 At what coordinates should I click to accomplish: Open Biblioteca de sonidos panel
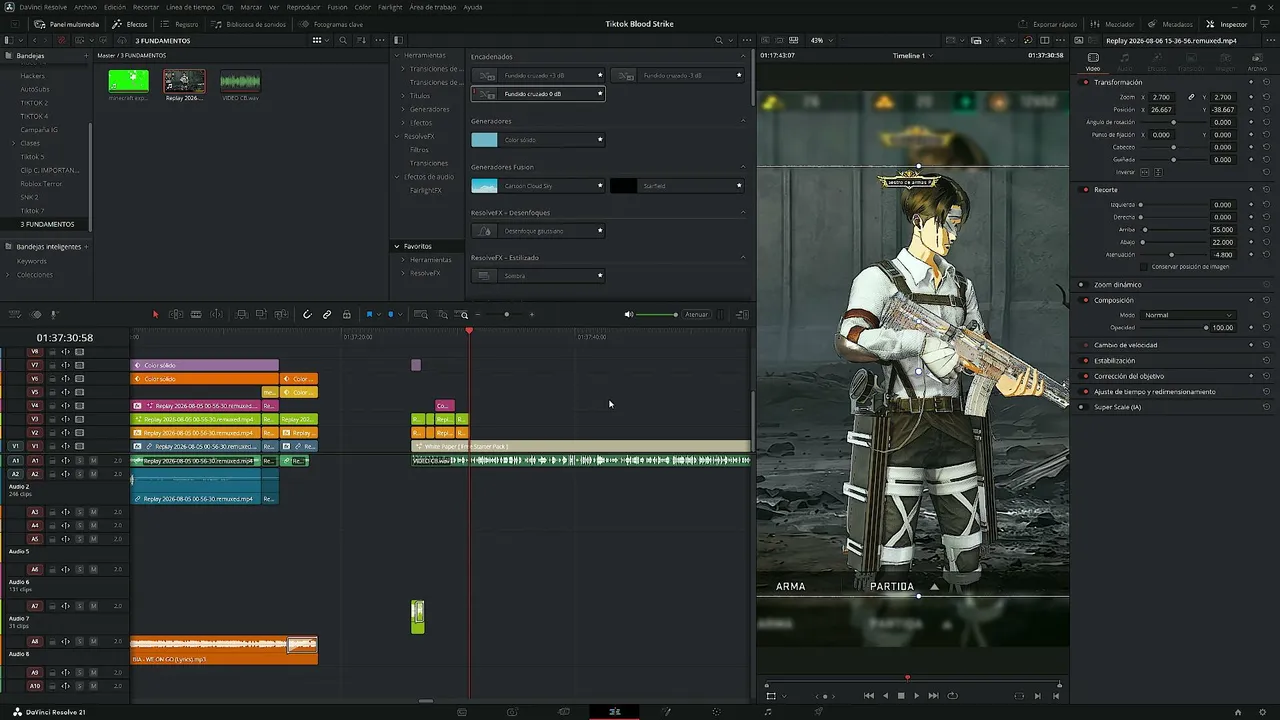click(x=249, y=24)
